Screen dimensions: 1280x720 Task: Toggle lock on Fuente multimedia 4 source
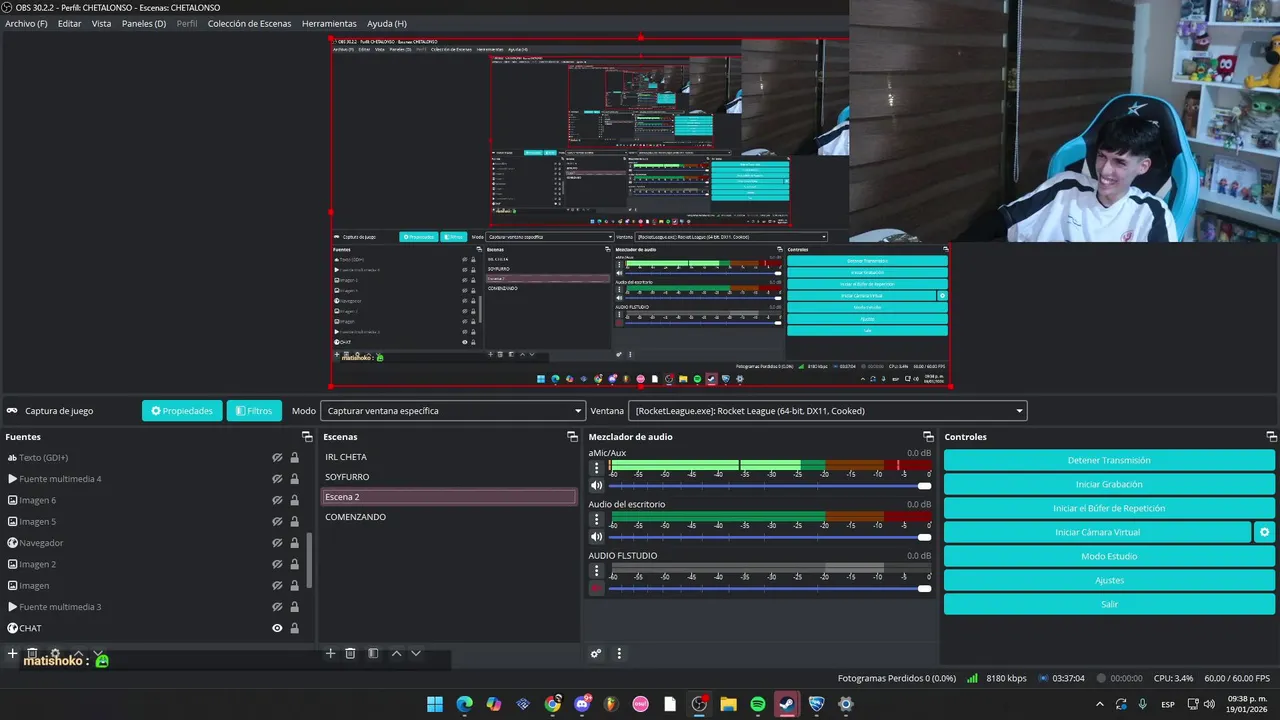(x=294, y=479)
